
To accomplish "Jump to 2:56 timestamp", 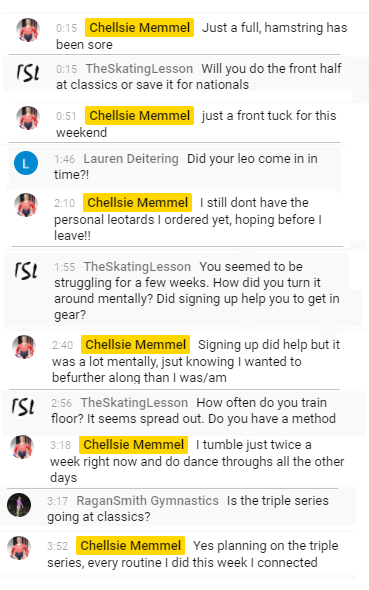I will point(61,403).
